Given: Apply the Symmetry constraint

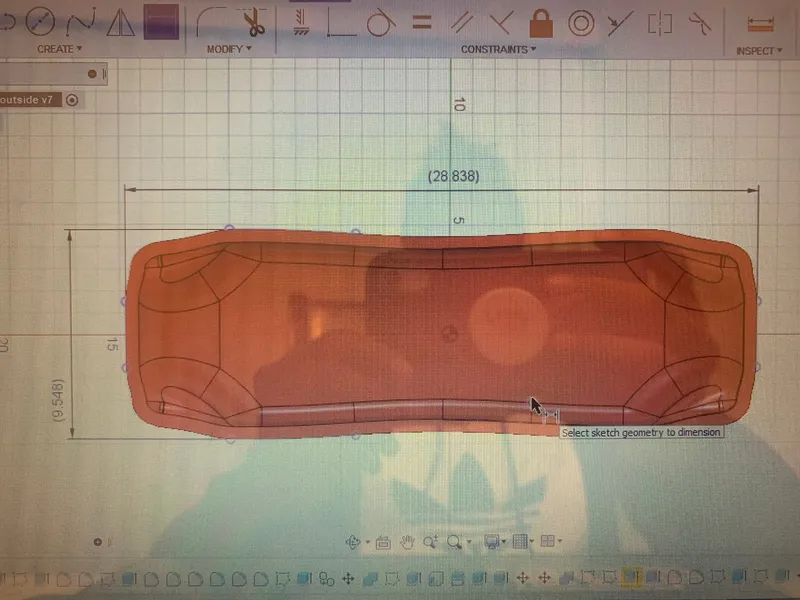Looking at the screenshot, I should [x=660, y=23].
